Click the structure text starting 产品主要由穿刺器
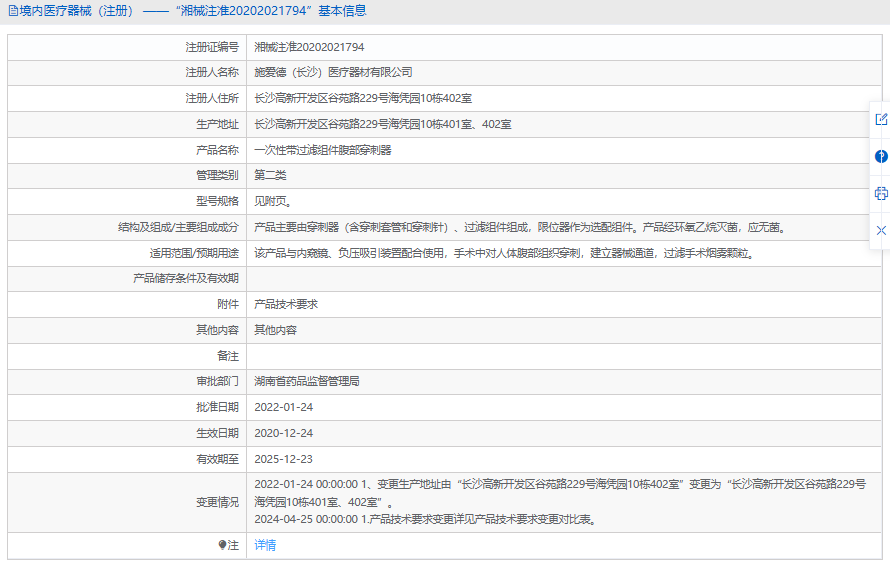 coord(520,228)
